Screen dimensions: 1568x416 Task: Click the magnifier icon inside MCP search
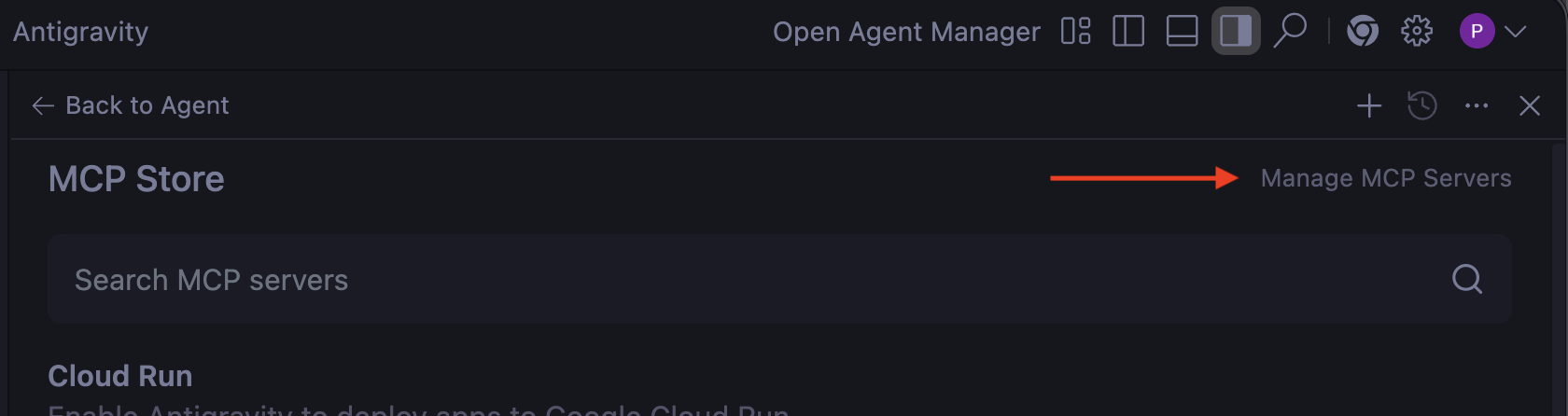[1467, 279]
